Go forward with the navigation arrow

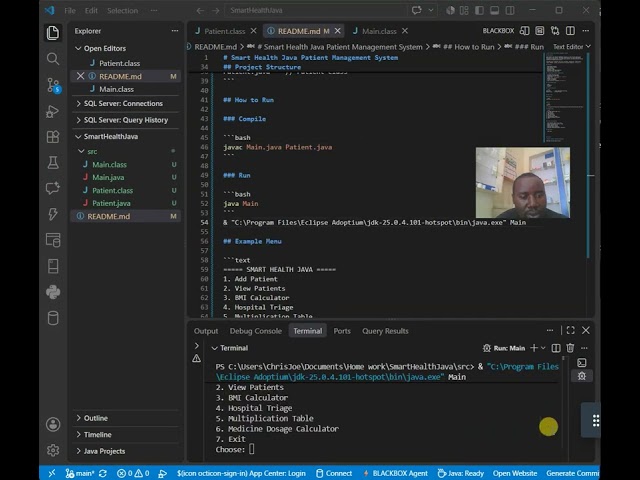click(216, 11)
